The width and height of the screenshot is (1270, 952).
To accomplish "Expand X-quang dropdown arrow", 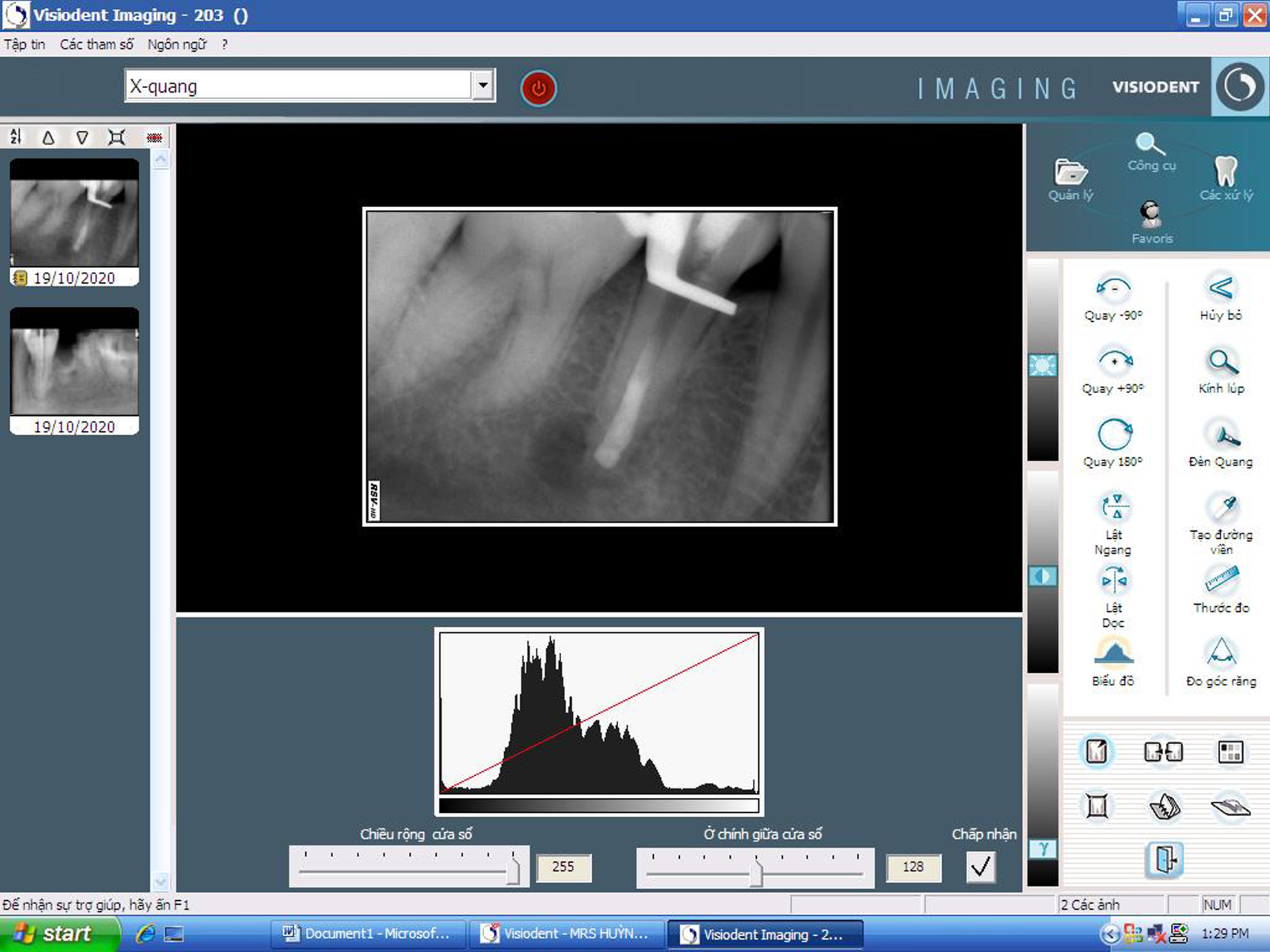I will click(x=483, y=85).
